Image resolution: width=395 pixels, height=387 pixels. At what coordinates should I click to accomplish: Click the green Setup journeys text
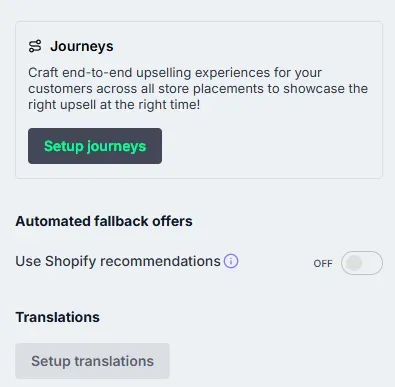point(95,146)
